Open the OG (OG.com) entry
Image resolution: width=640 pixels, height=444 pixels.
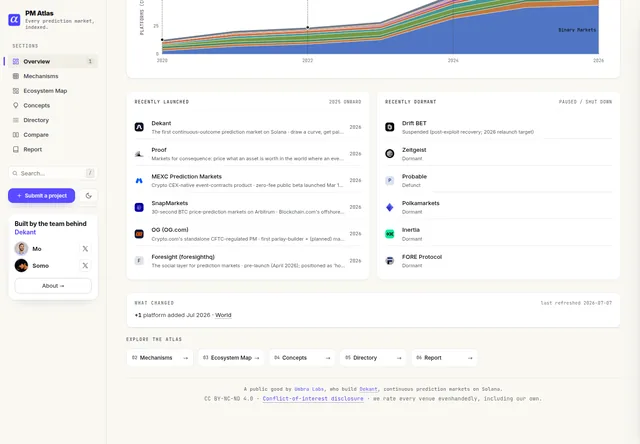[x=248, y=234]
